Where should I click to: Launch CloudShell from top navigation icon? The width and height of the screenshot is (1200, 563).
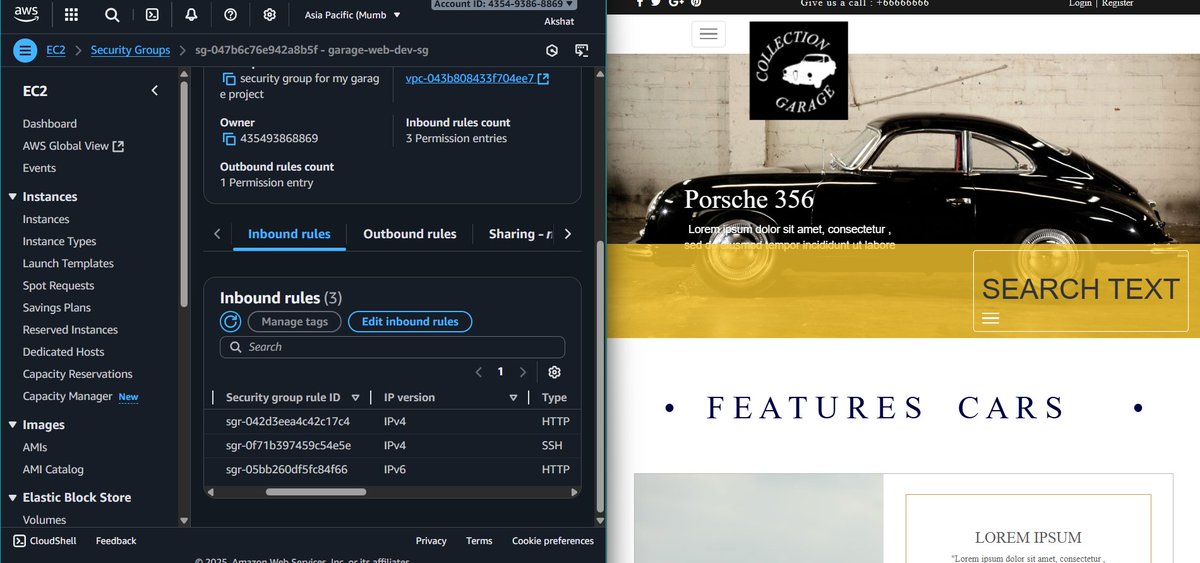tap(152, 15)
